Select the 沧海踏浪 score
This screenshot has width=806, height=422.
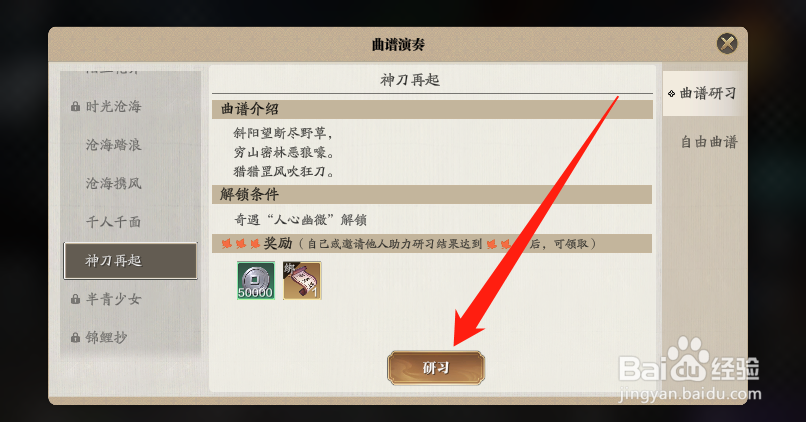(114, 145)
